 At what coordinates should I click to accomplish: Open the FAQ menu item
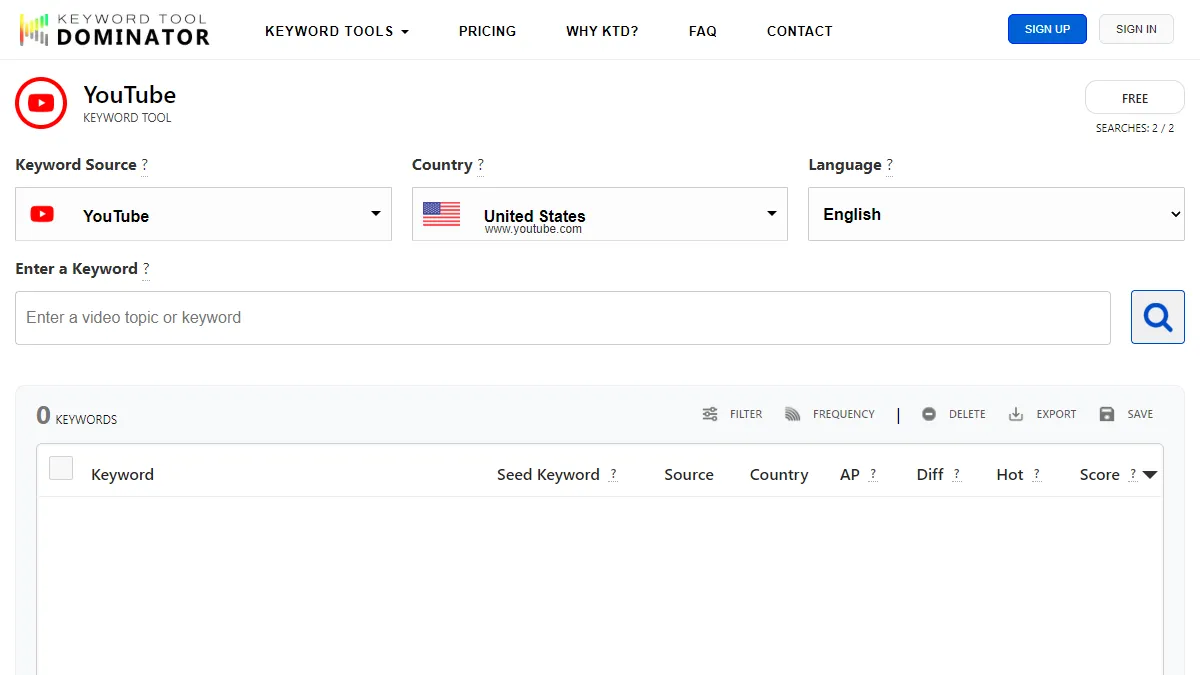pyautogui.click(x=703, y=31)
